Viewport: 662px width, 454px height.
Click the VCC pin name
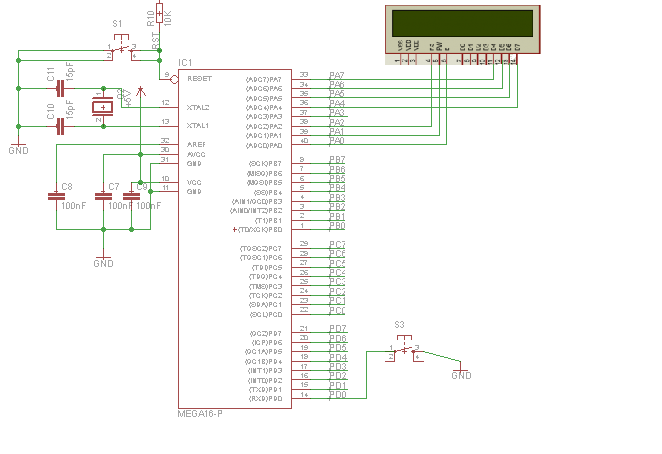194,182
